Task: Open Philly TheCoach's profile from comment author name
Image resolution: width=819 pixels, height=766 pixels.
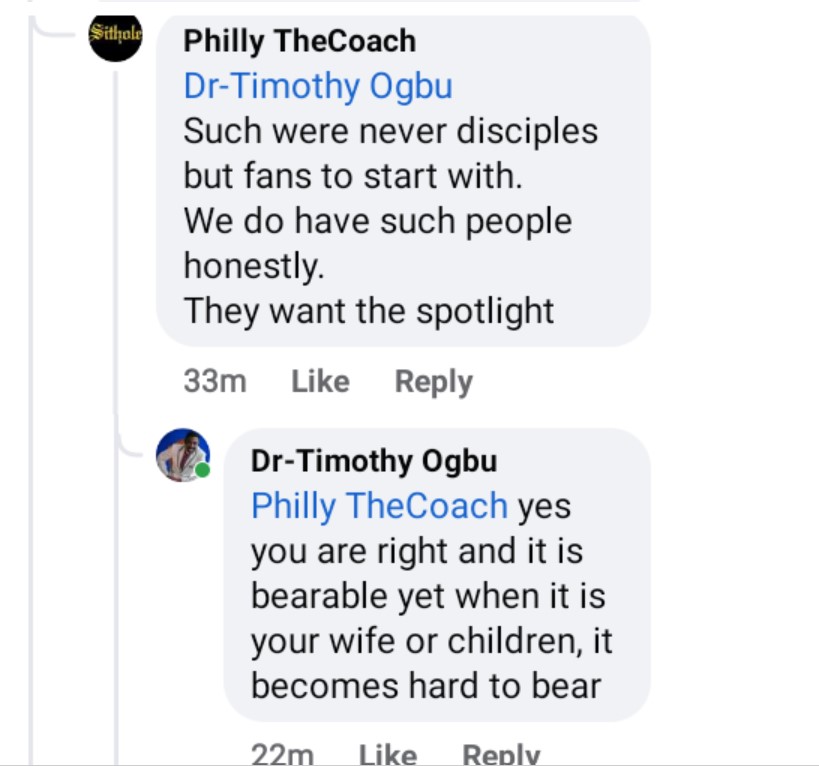Action: click(299, 41)
